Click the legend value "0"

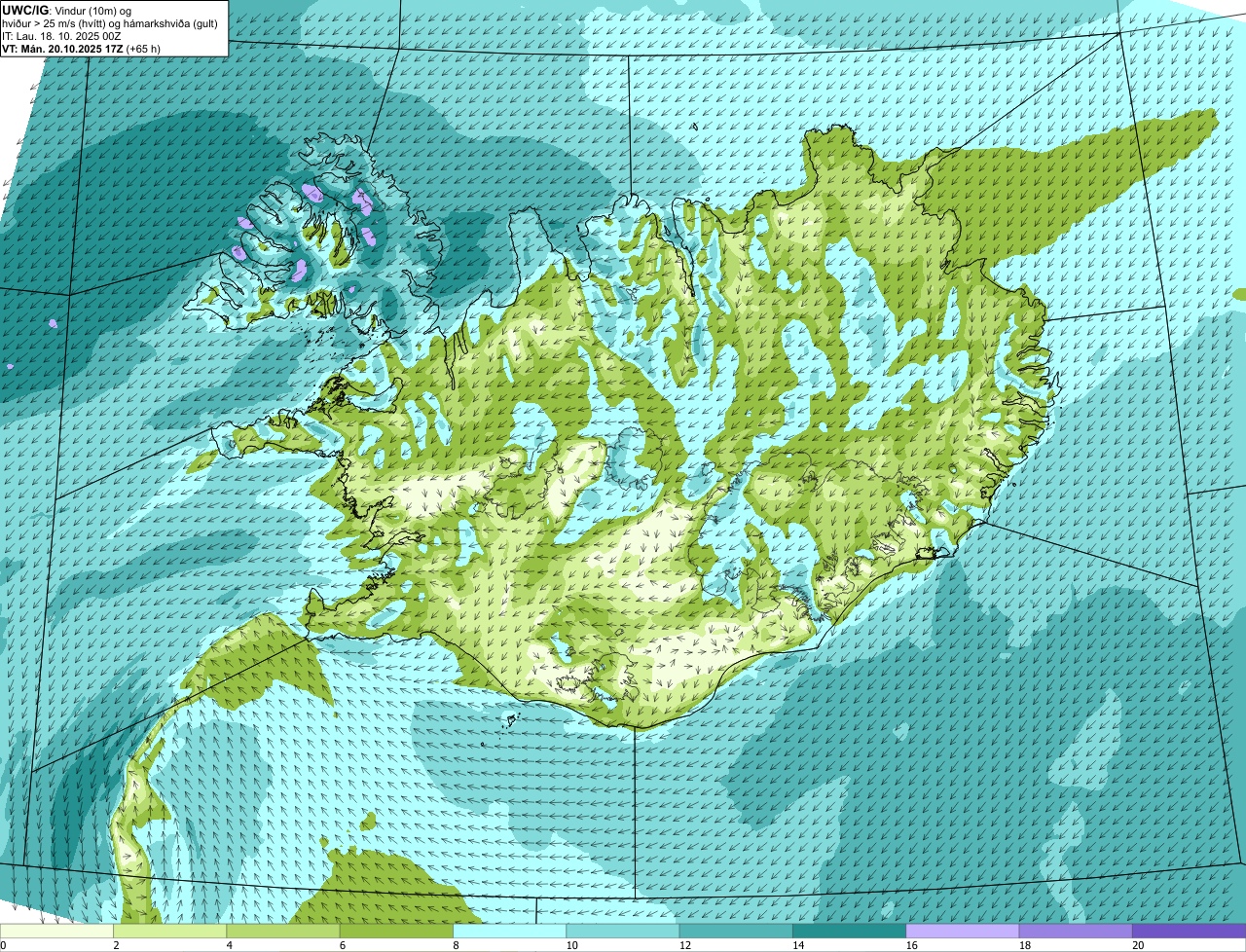pyautogui.click(x=3, y=945)
